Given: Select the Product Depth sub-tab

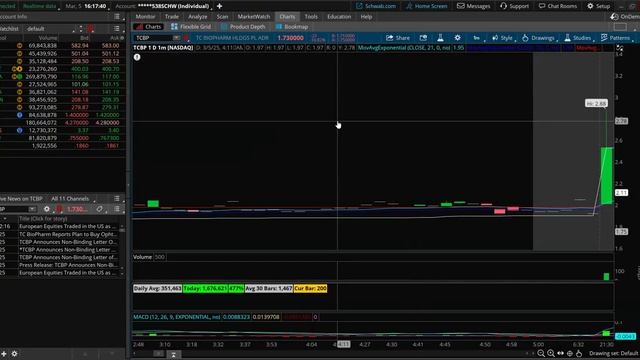Looking at the screenshot, I should [243, 27].
